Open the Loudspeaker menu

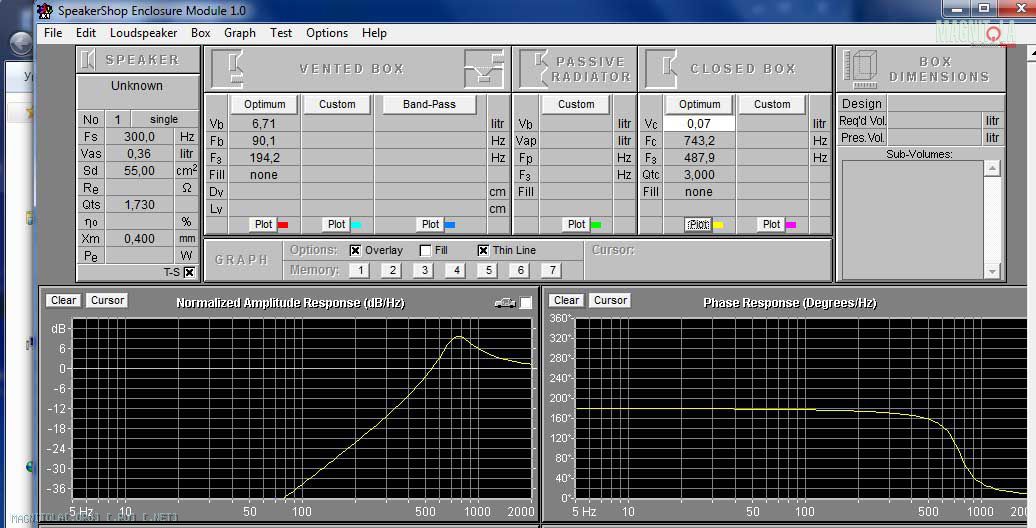(x=143, y=33)
